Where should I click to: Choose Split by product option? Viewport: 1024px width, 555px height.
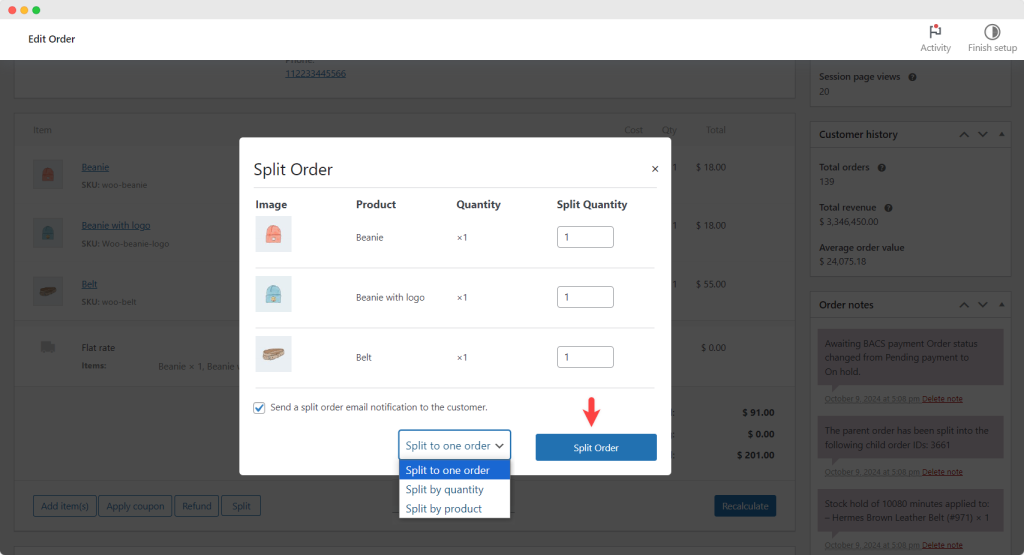click(443, 509)
